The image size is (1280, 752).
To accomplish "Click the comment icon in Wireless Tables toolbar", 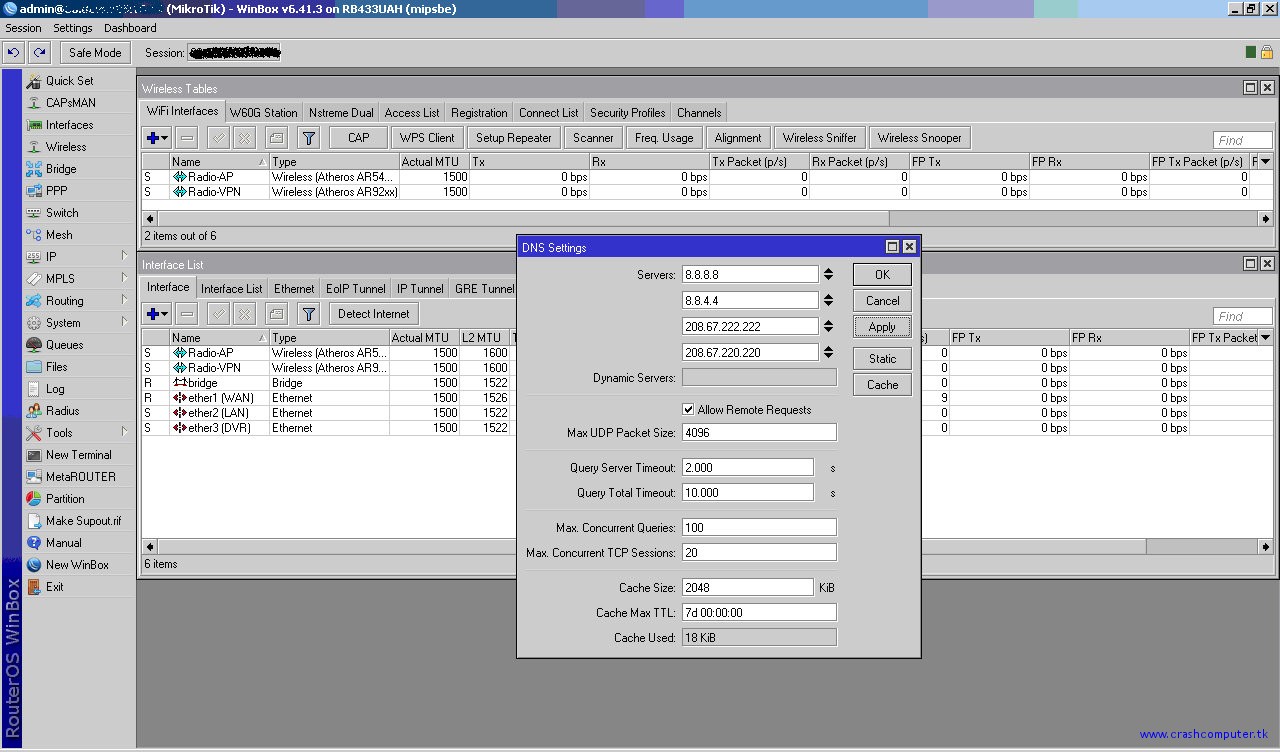I will (277, 138).
